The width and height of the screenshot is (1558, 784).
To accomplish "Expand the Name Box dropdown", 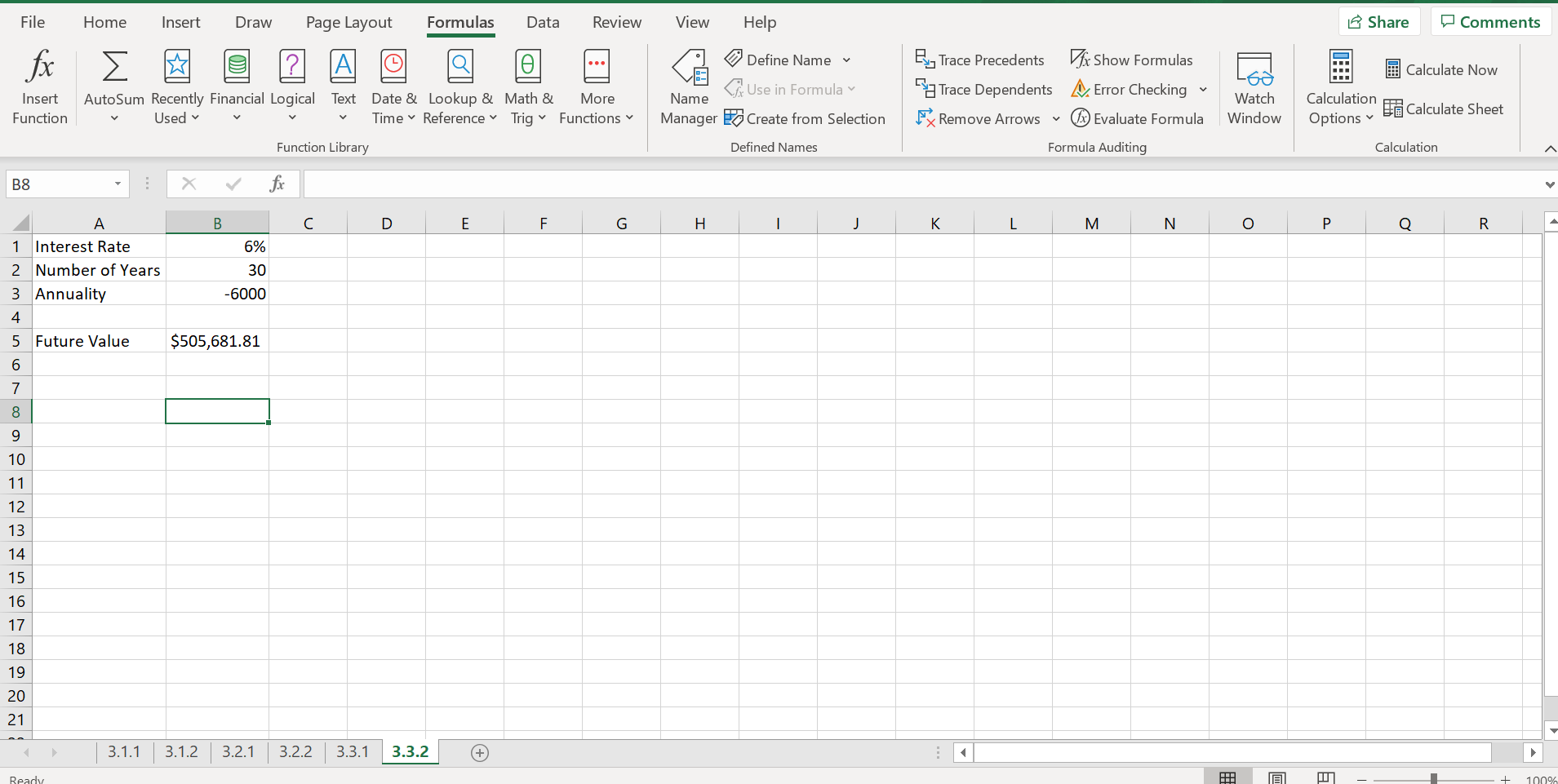I will (x=117, y=184).
